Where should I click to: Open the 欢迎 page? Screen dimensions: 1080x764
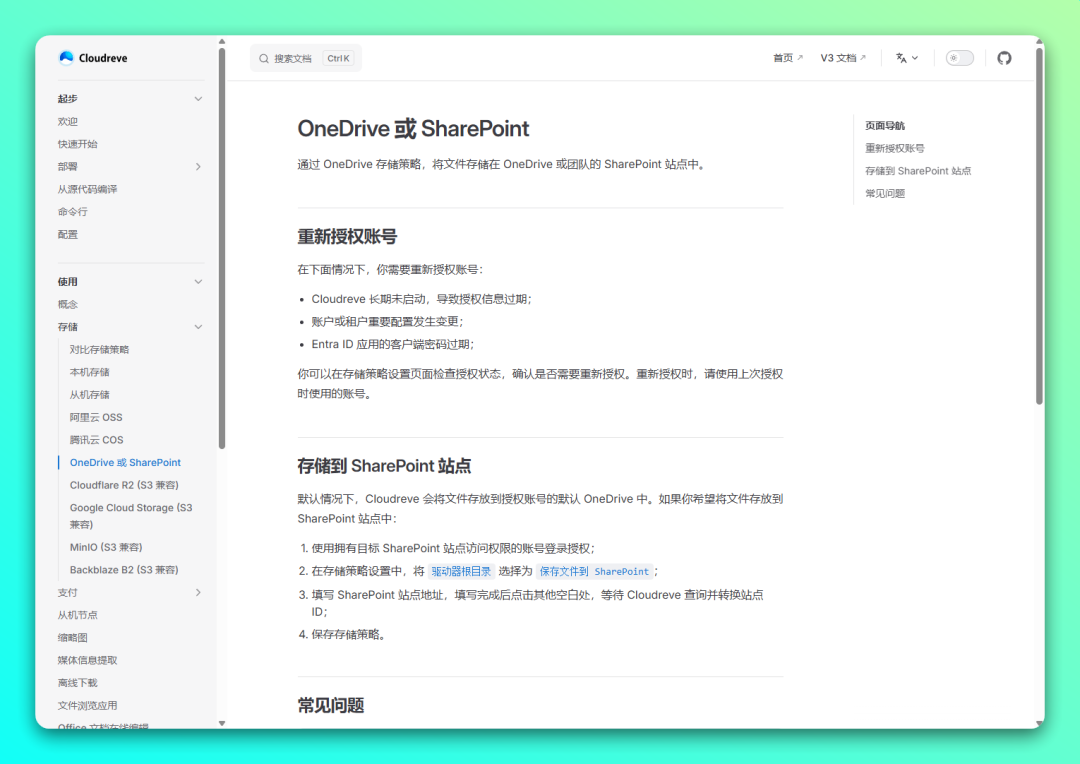(68, 121)
